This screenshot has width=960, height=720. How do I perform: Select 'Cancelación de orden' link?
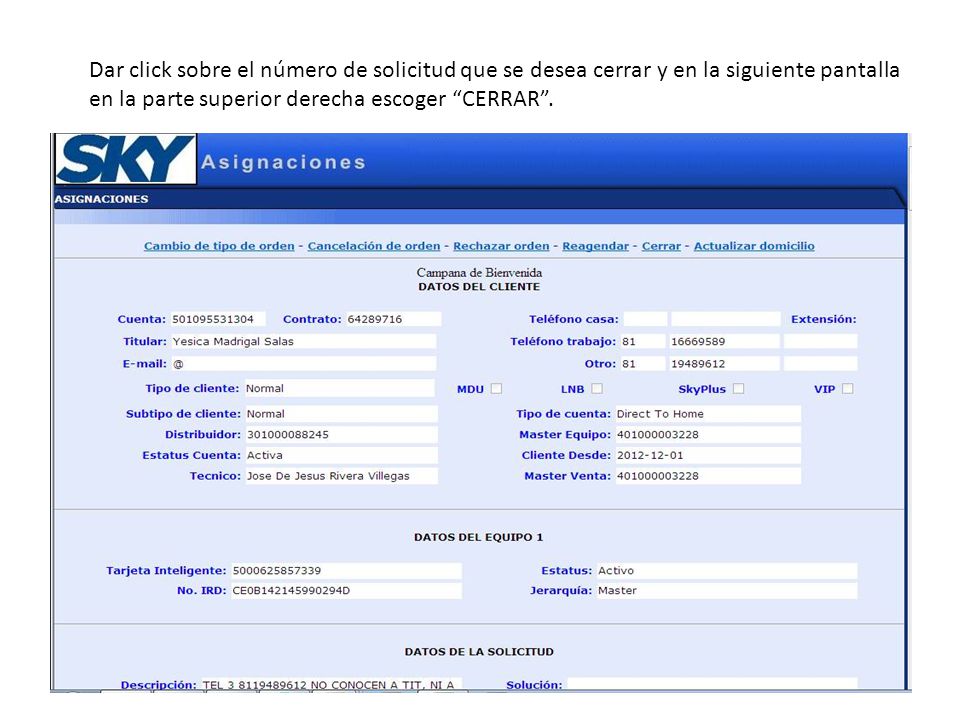(373, 246)
